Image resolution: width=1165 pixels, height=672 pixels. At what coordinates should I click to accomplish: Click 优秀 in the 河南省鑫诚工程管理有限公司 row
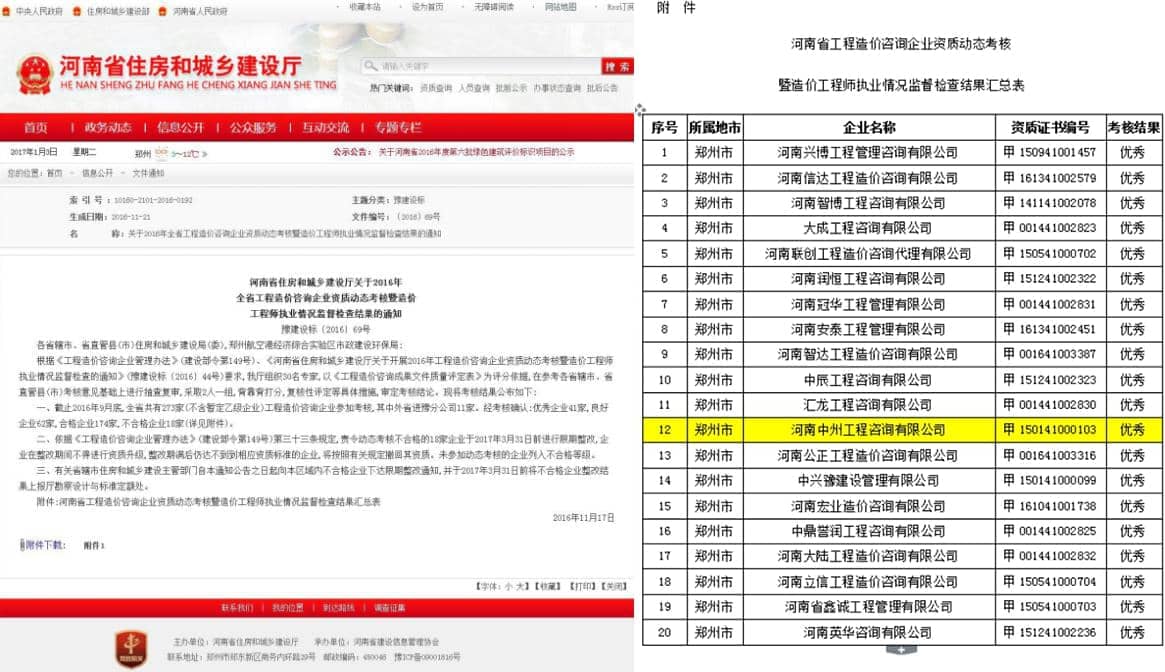(1133, 607)
